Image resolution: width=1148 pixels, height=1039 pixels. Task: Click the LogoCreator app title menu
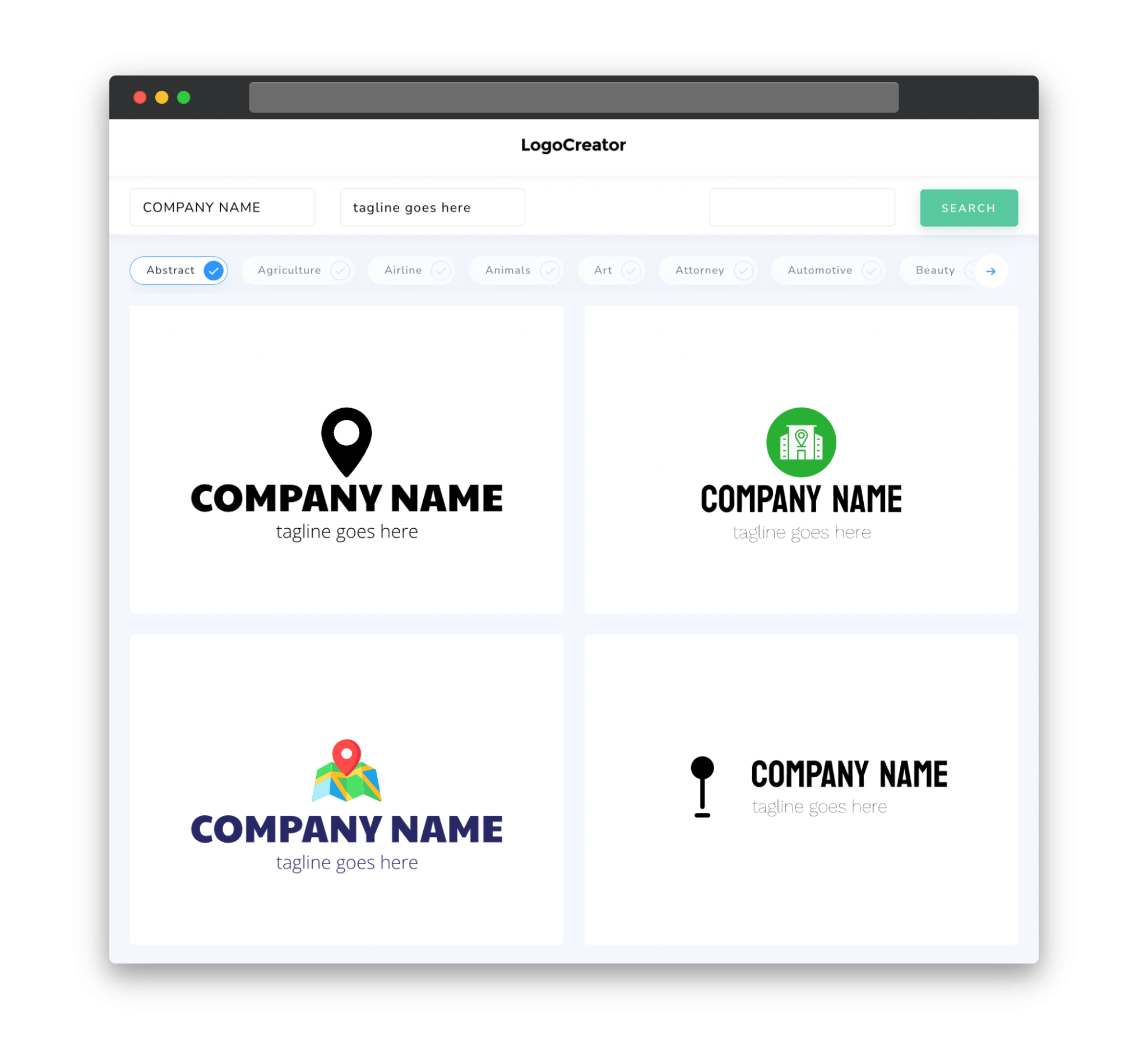pos(574,145)
